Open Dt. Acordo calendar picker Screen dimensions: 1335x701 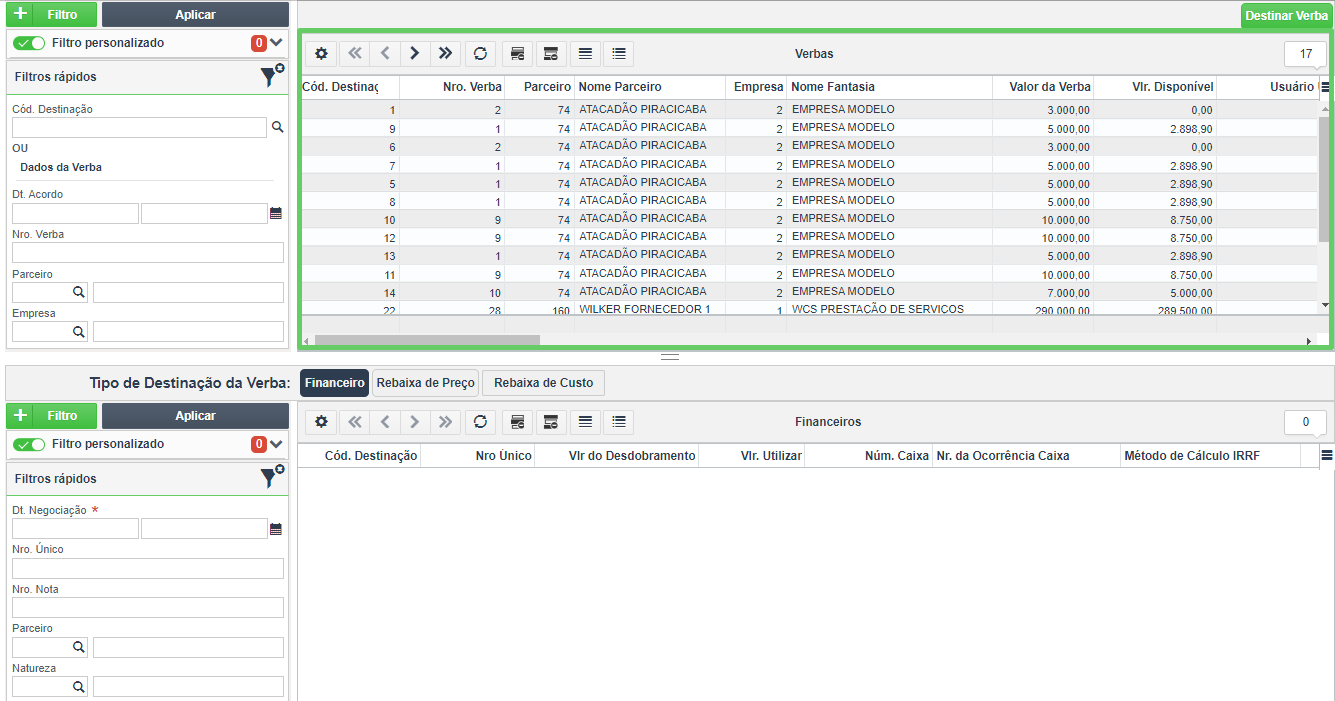click(x=276, y=213)
